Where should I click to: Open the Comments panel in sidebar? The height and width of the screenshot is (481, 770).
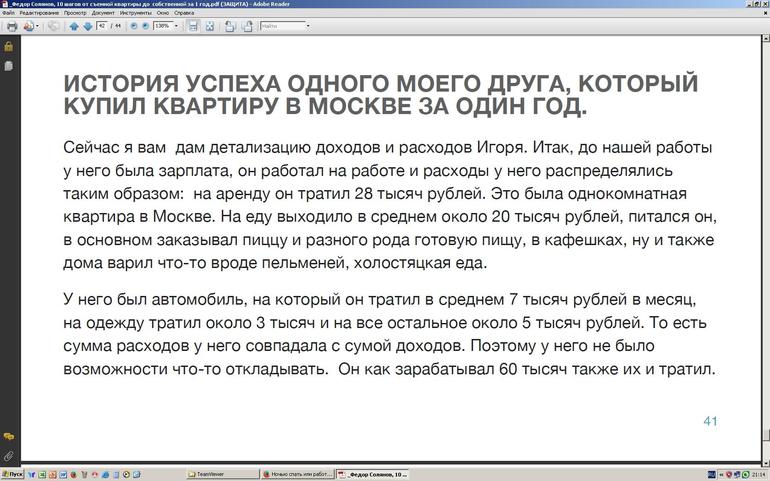[8, 437]
